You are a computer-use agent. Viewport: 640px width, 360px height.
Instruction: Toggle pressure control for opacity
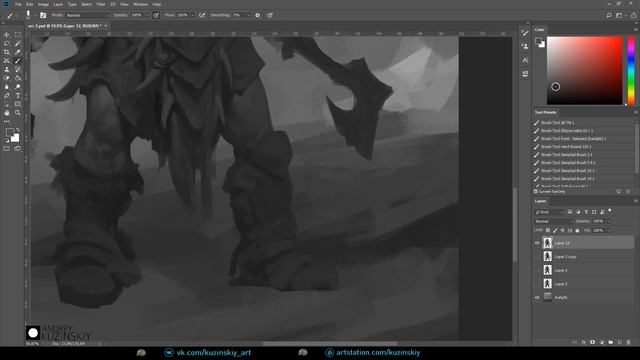tap(156, 15)
